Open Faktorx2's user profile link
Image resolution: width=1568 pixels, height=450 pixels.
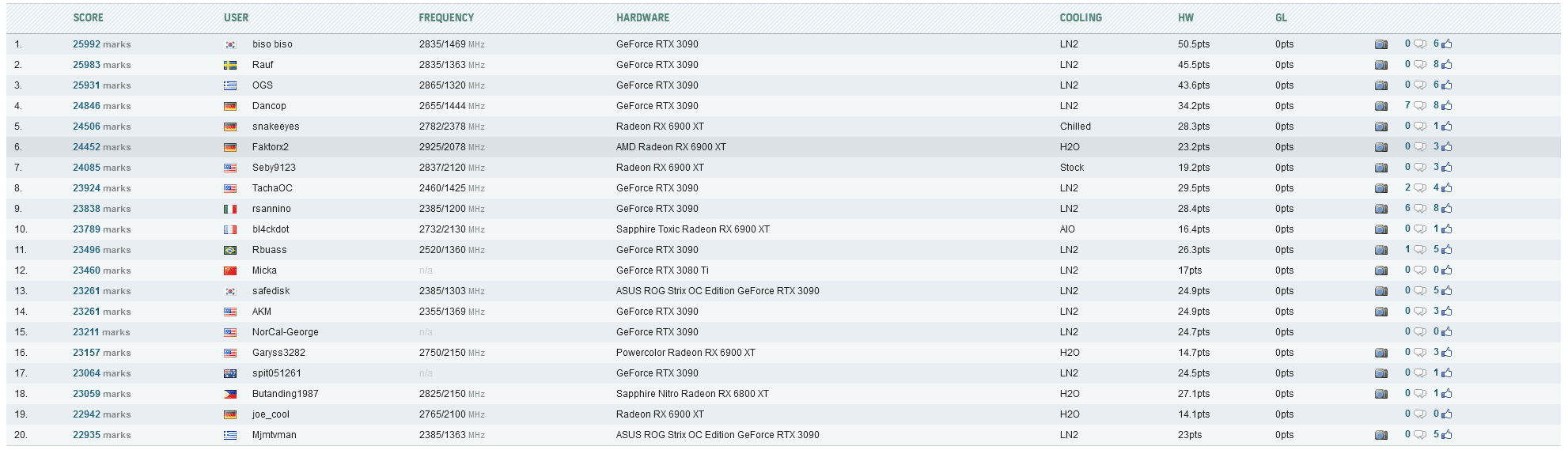pos(270,147)
